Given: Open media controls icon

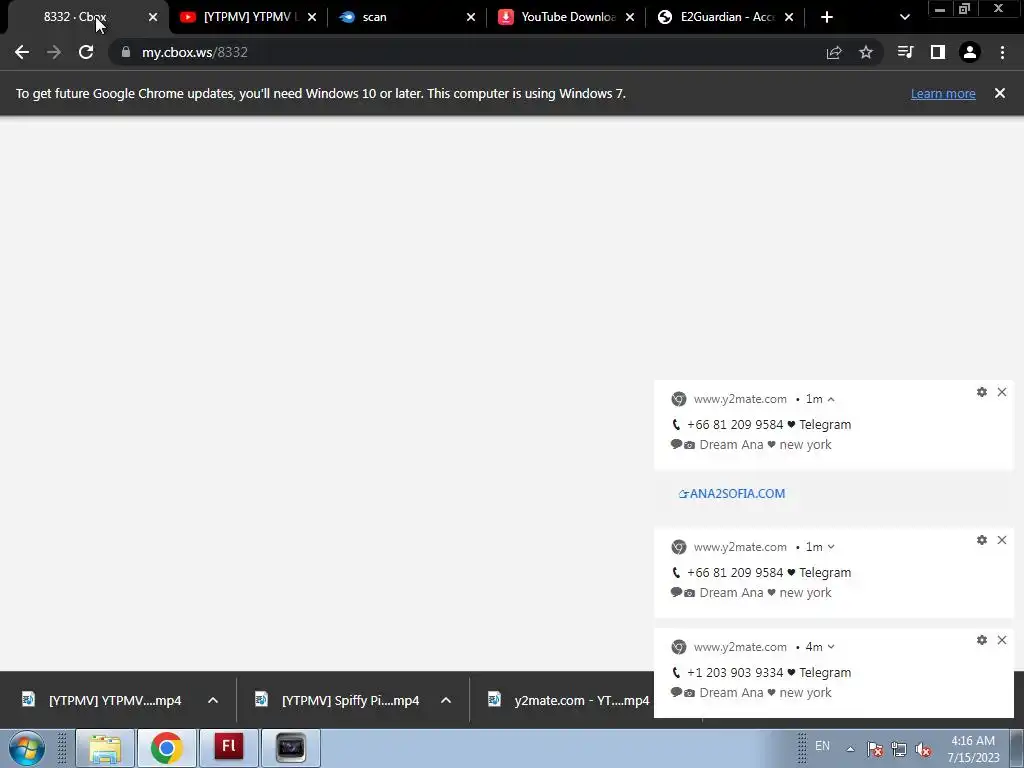Looking at the screenshot, I should point(906,52).
